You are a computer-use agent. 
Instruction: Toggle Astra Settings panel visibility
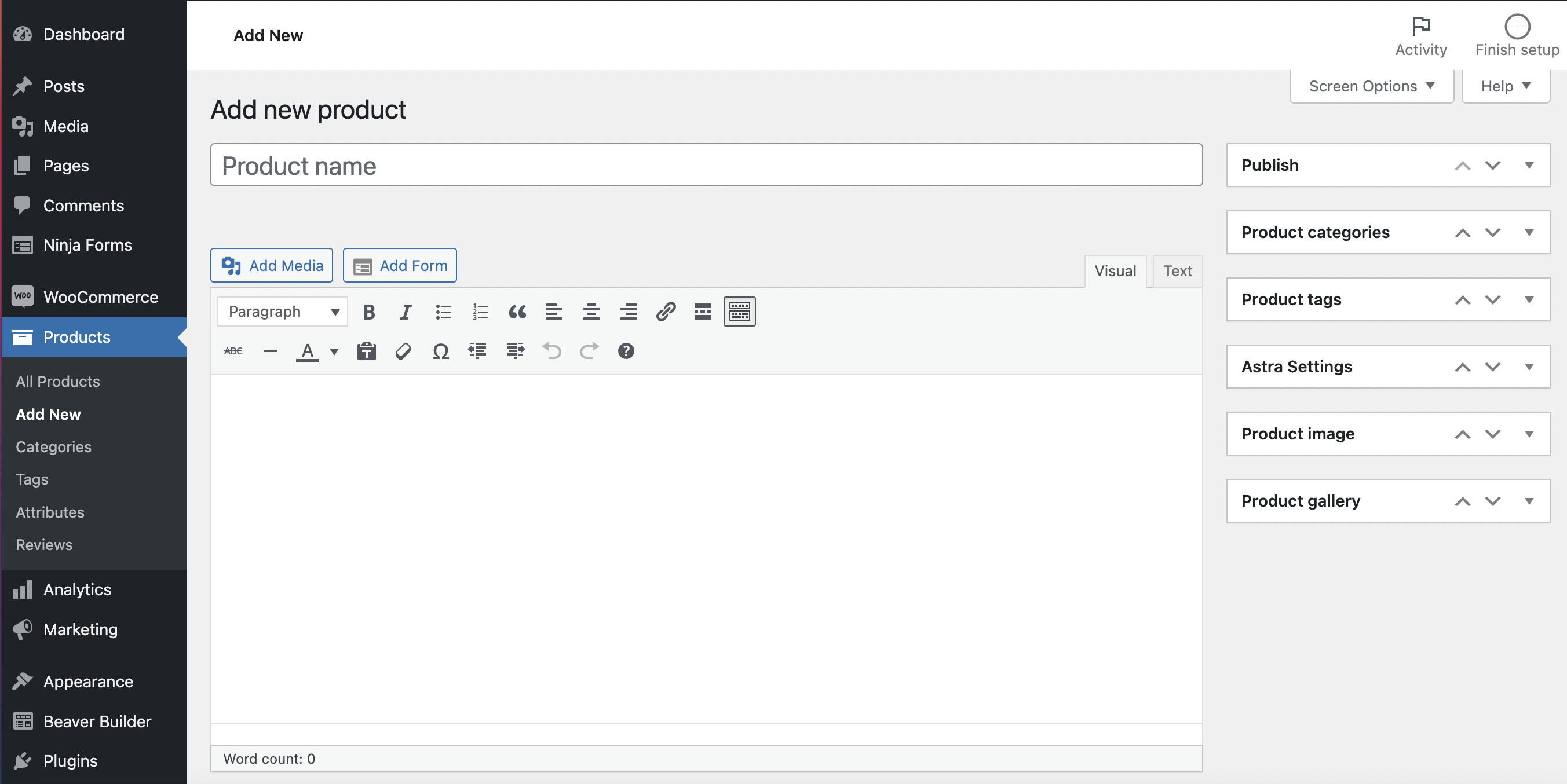point(1527,366)
